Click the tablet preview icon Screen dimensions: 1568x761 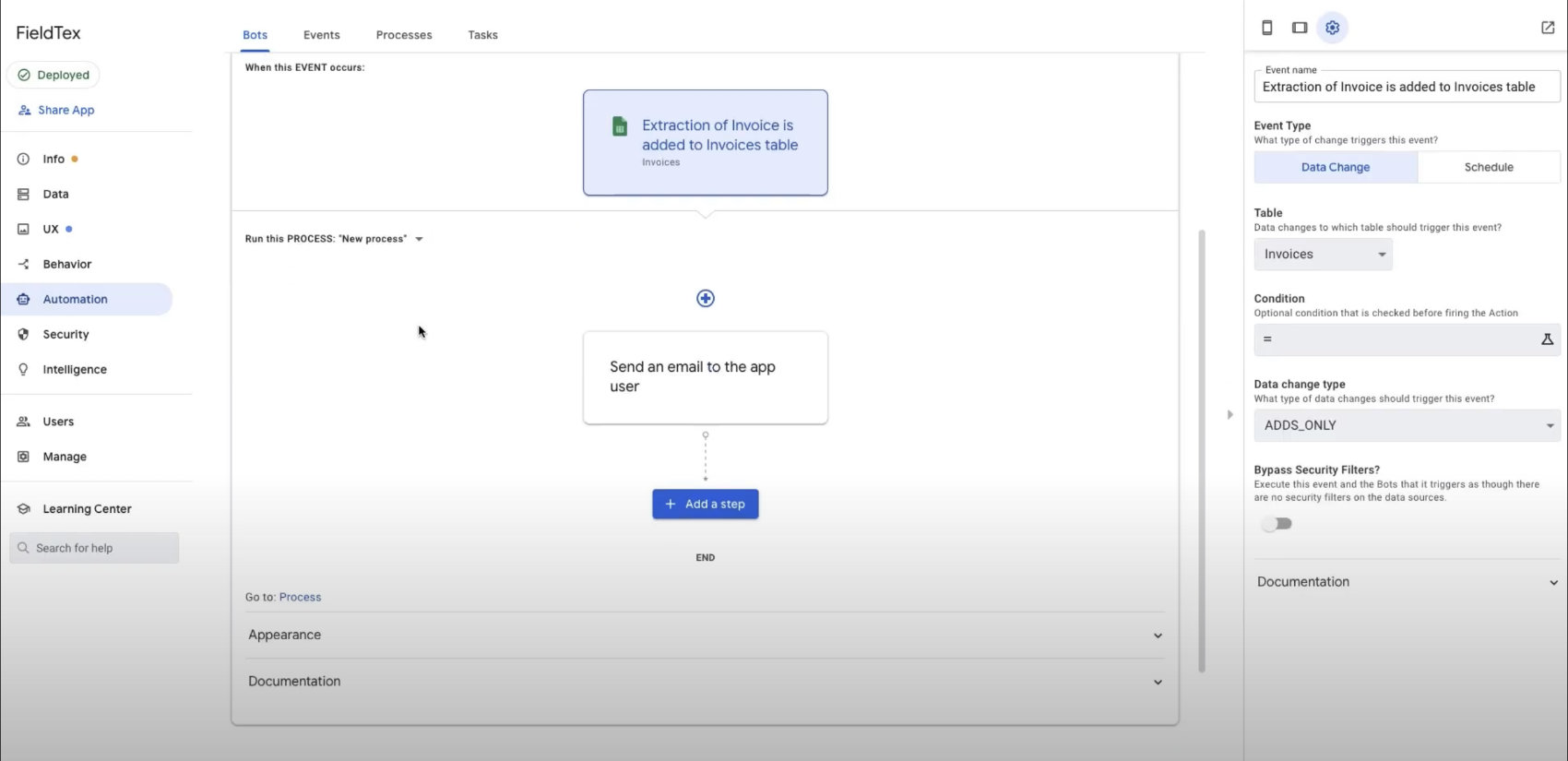tap(1300, 28)
